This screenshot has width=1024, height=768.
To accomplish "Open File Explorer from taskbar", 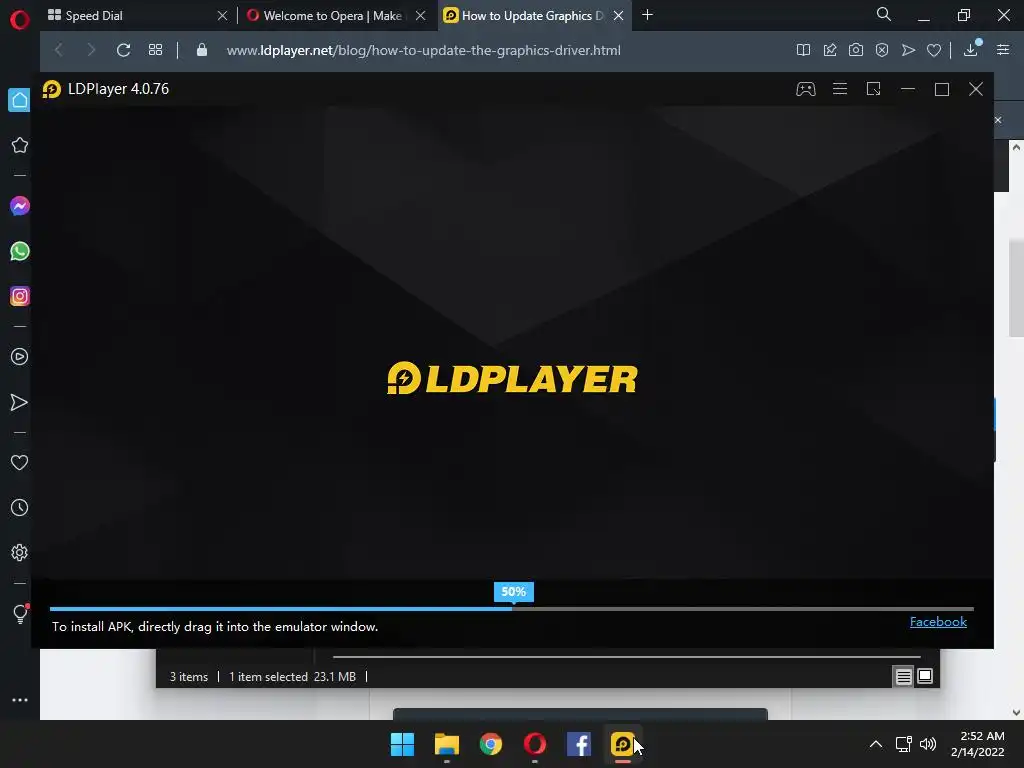I will [x=447, y=744].
